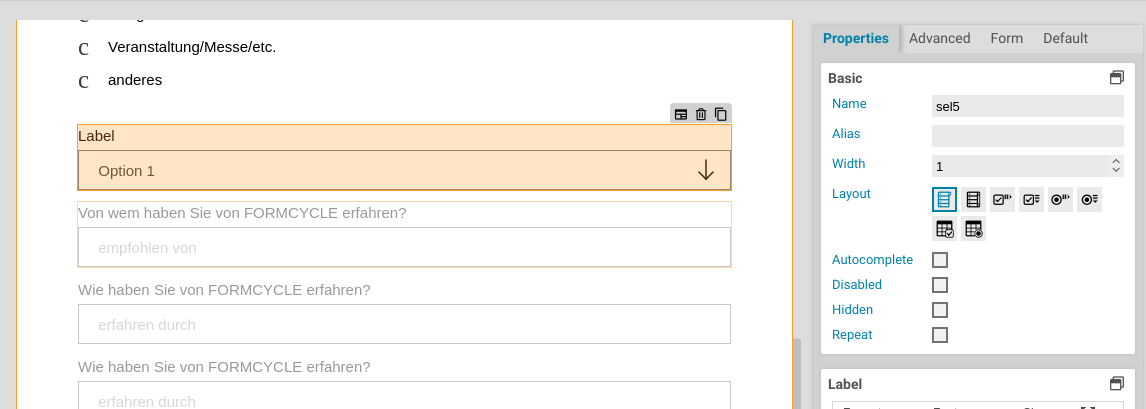This screenshot has width=1146, height=409.
Task: Choose the multi-row list box layout icon
Action: click(974, 199)
